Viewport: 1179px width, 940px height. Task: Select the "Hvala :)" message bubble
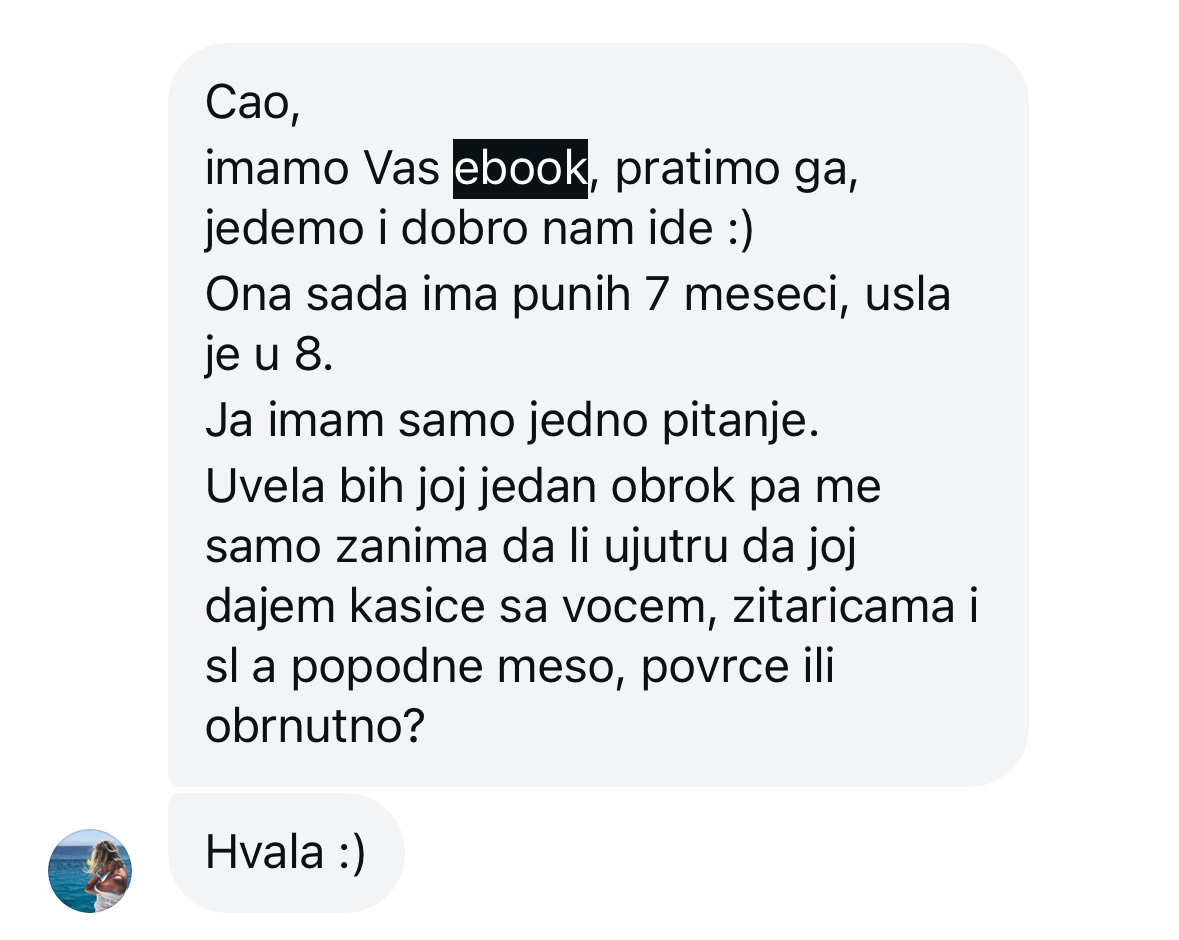click(286, 853)
